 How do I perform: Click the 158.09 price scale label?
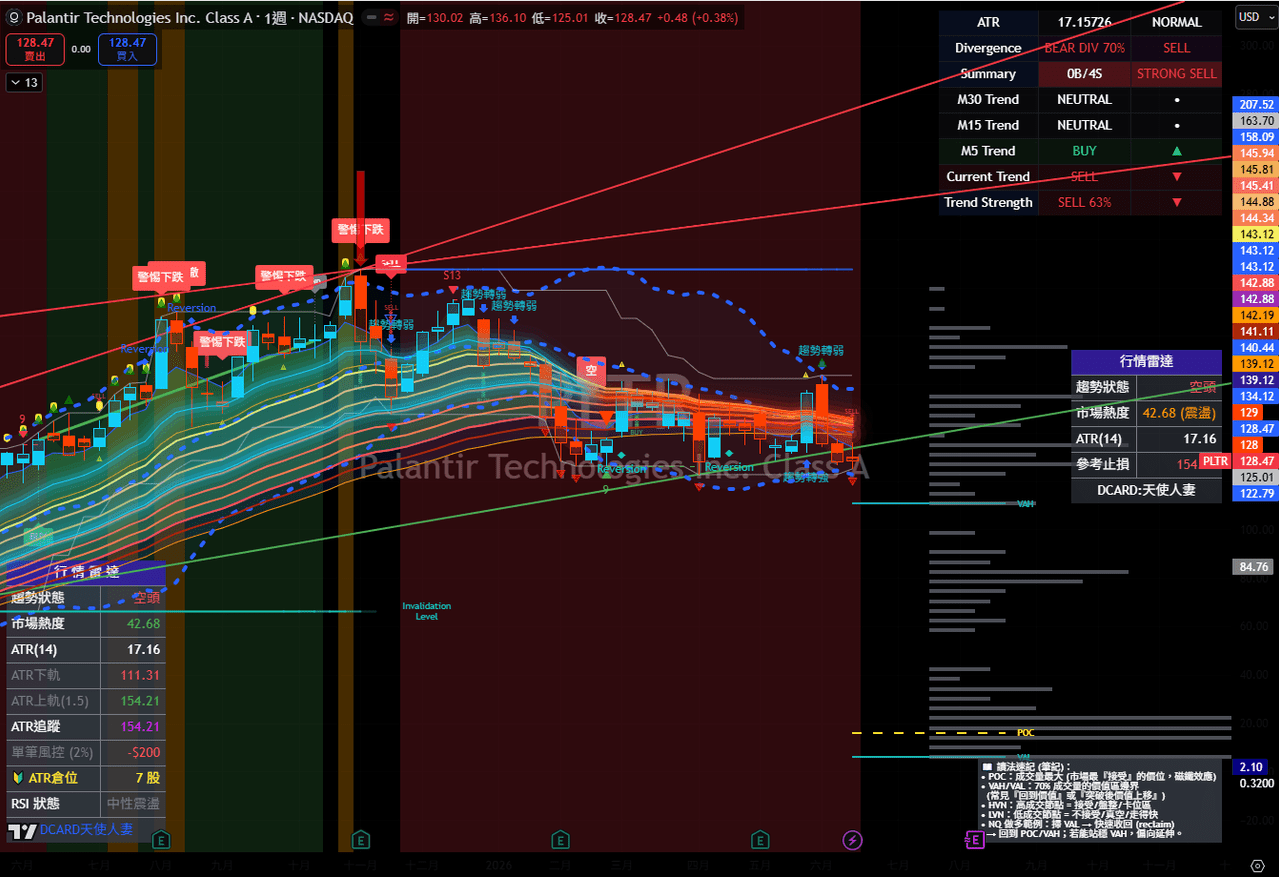coord(1256,137)
